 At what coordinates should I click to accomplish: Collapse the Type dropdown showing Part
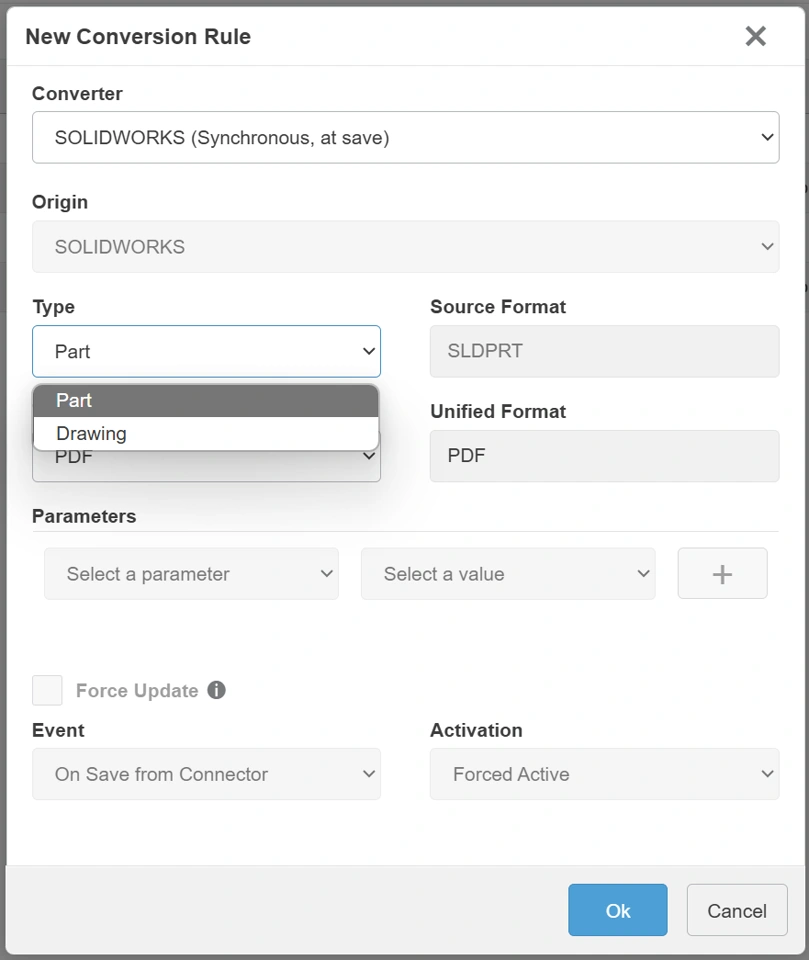coord(206,352)
